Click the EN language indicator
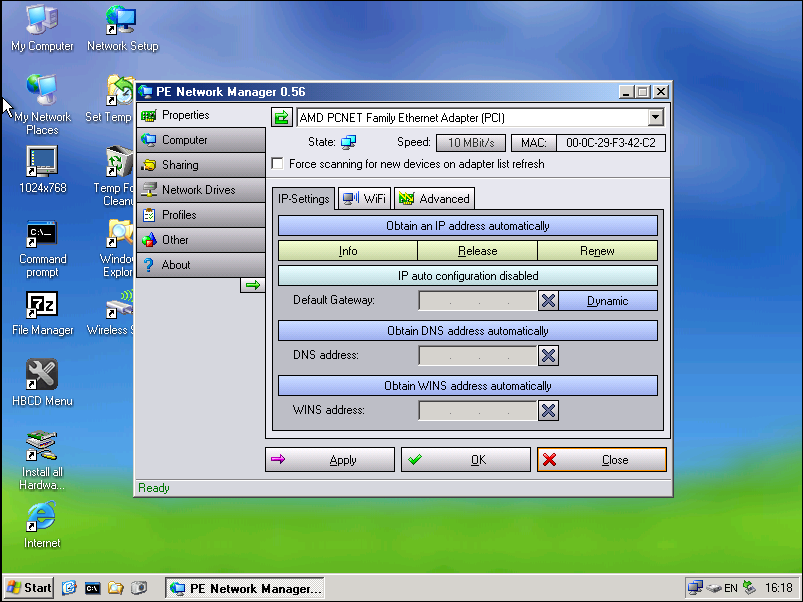This screenshot has width=803, height=602. [731, 588]
